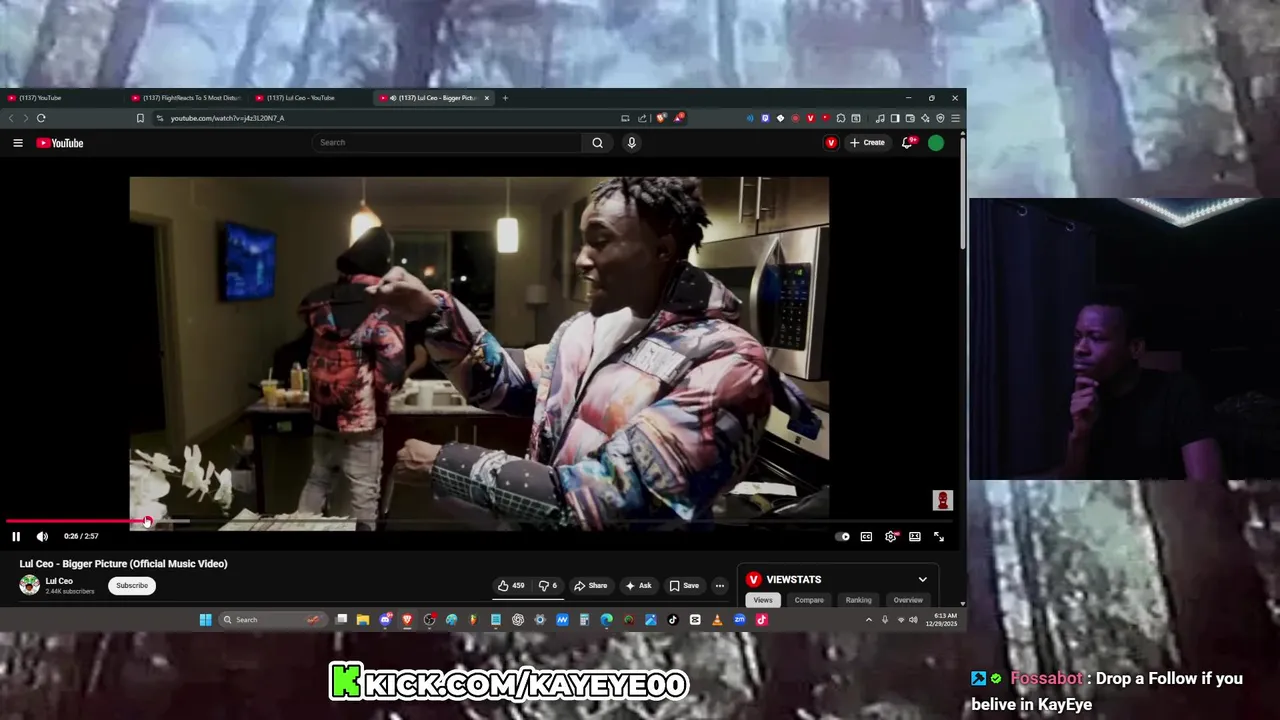This screenshot has height=720, width=1280.
Task: Open the Brave browser taskbar icon
Action: 407,620
